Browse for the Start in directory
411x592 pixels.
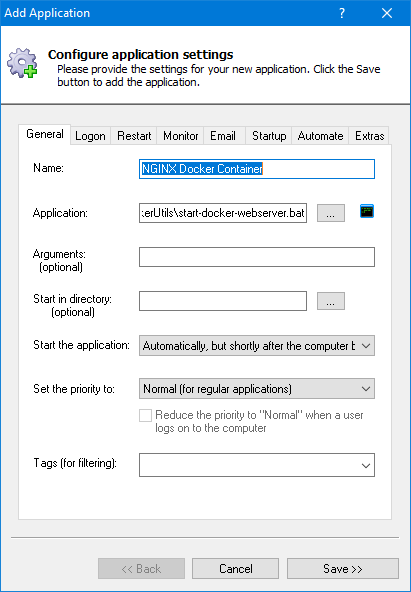point(331,301)
